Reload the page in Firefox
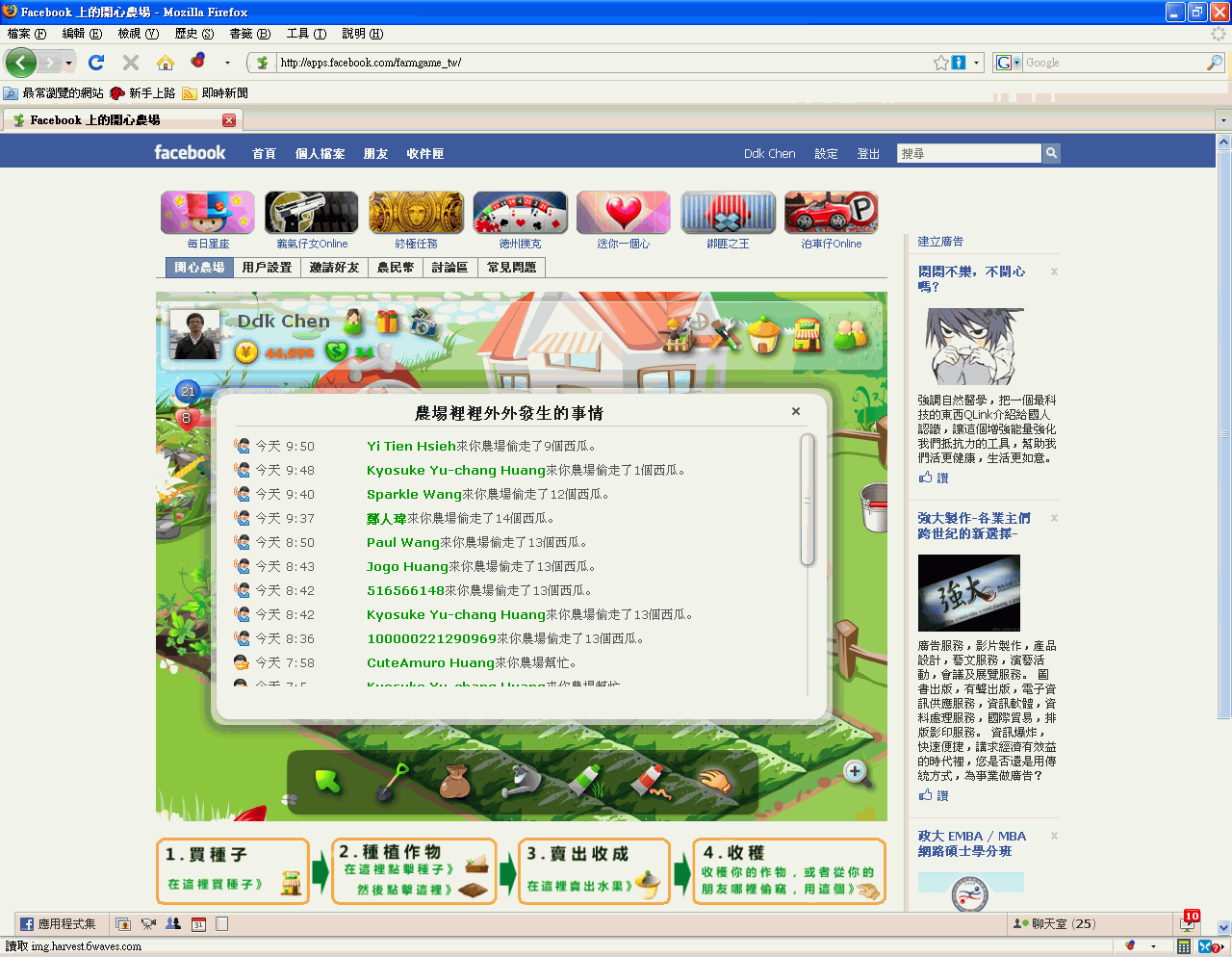The height and width of the screenshot is (957, 1232). click(95, 63)
